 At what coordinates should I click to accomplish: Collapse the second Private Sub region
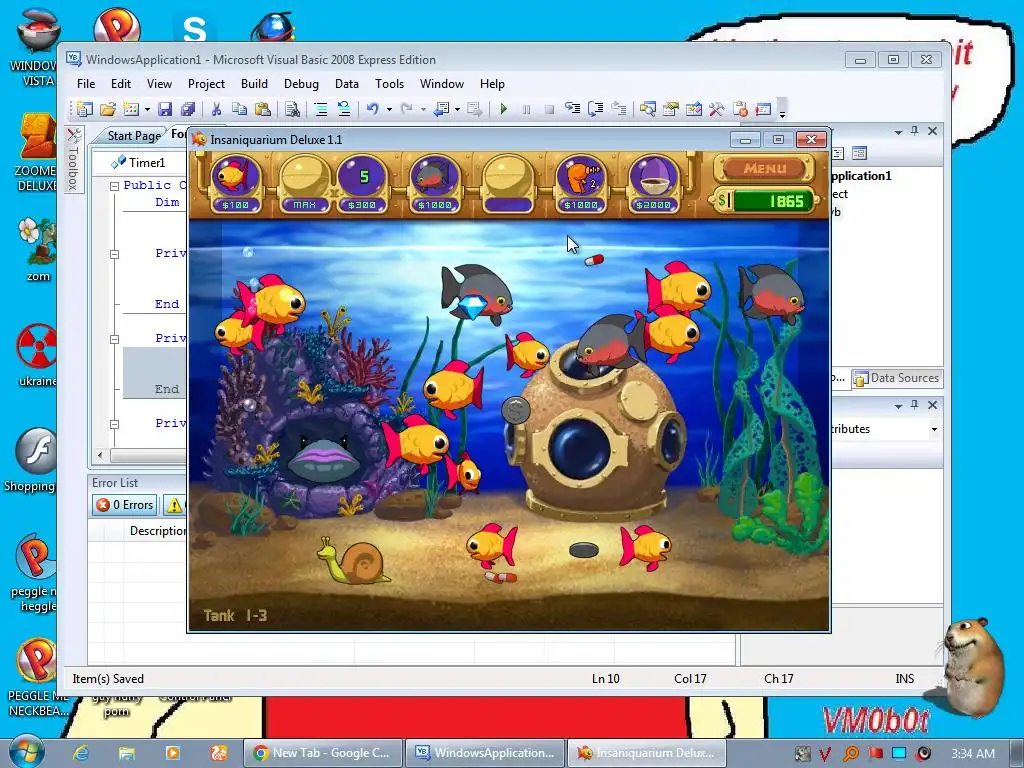click(x=114, y=339)
